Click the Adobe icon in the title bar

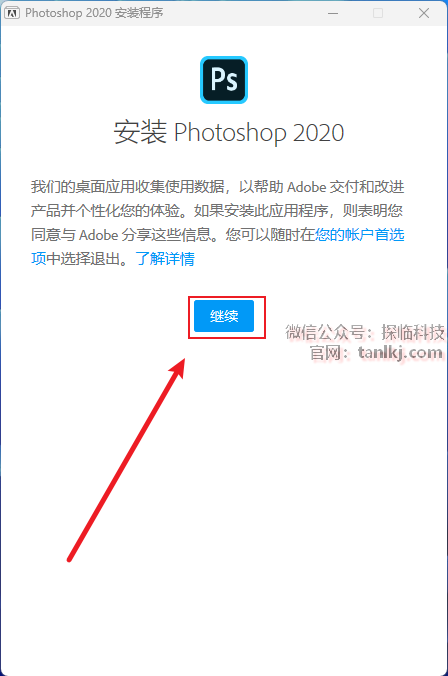(12, 13)
